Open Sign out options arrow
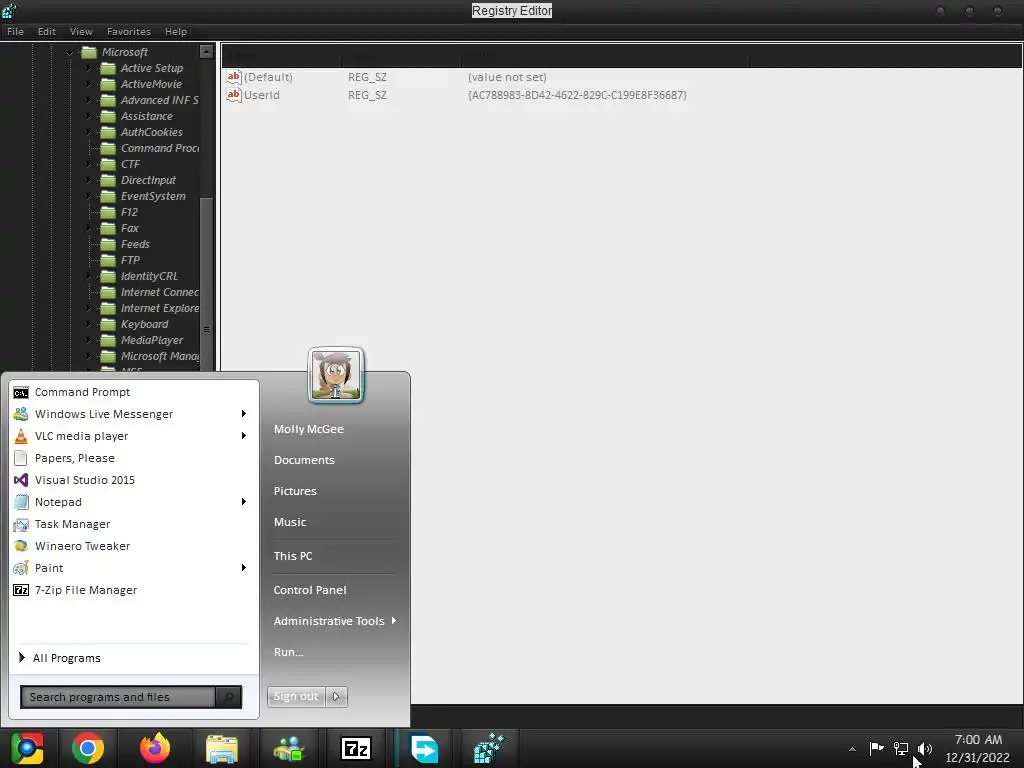This screenshot has width=1024, height=768. pyautogui.click(x=336, y=697)
